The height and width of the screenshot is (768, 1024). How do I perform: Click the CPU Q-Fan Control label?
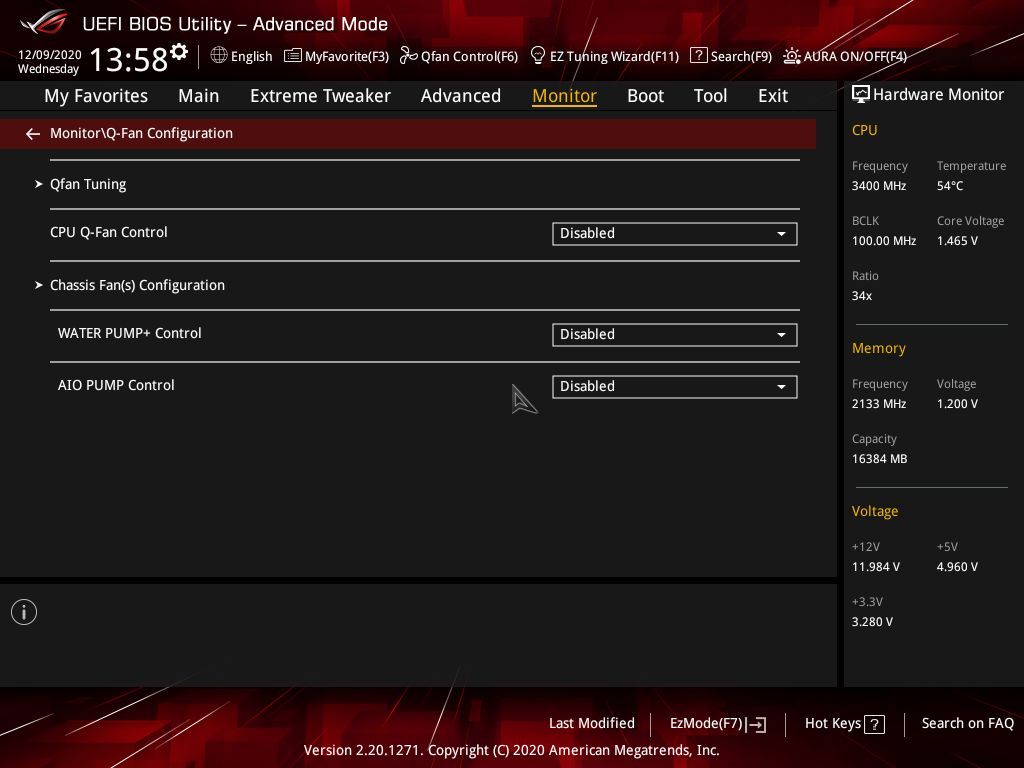108,232
